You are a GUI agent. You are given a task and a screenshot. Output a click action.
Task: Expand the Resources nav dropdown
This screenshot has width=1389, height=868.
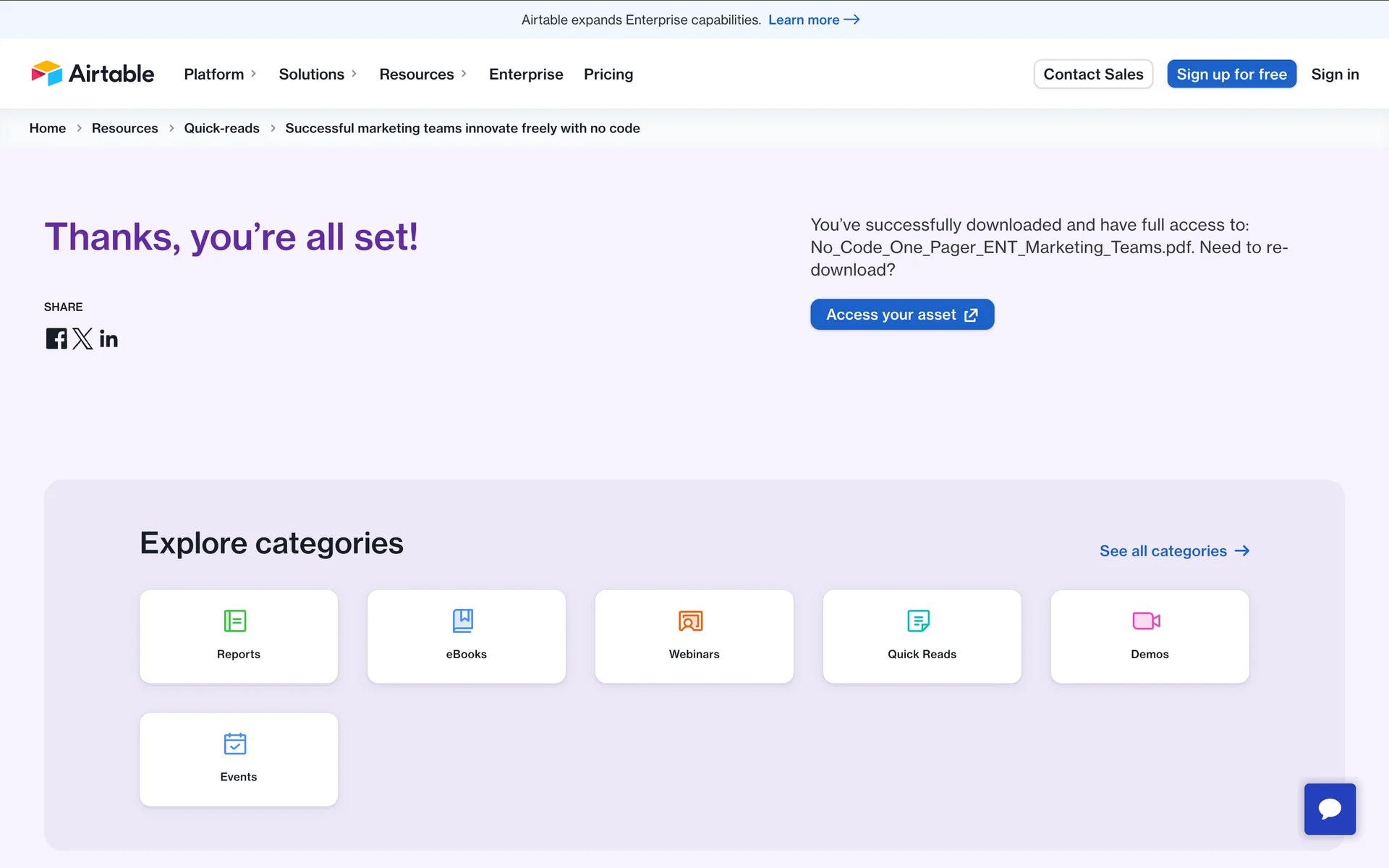point(422,74)
